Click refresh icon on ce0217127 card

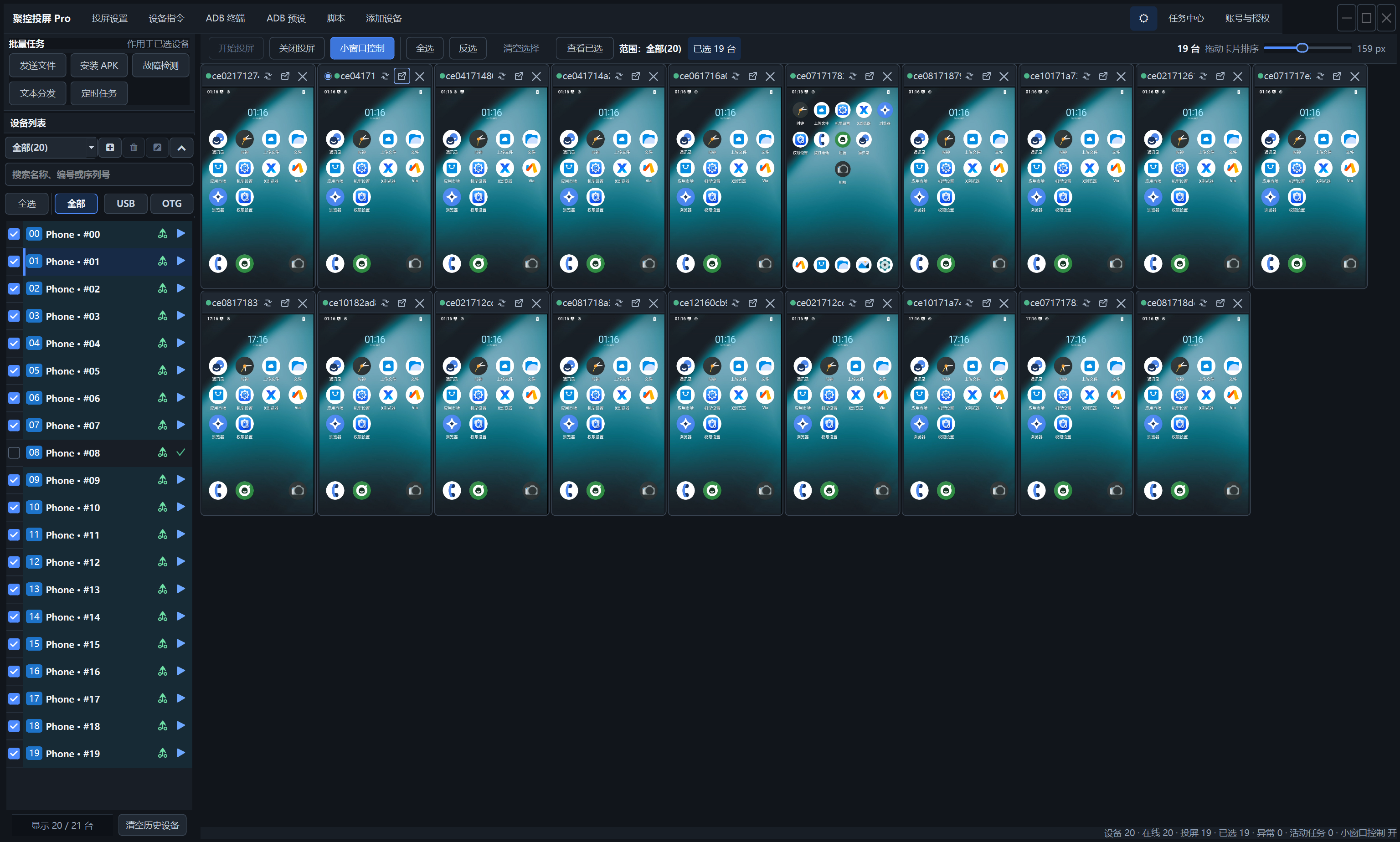click(268, 76)
